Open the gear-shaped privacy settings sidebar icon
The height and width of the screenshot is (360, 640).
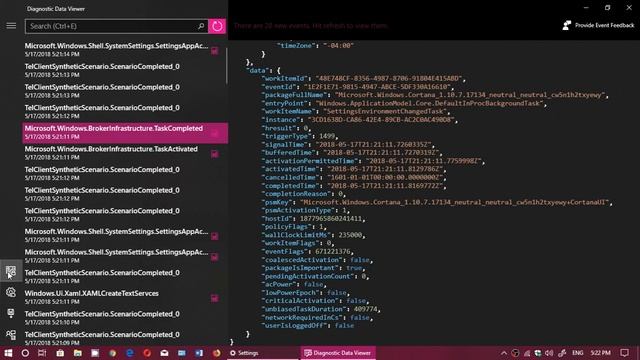[11, 292]
